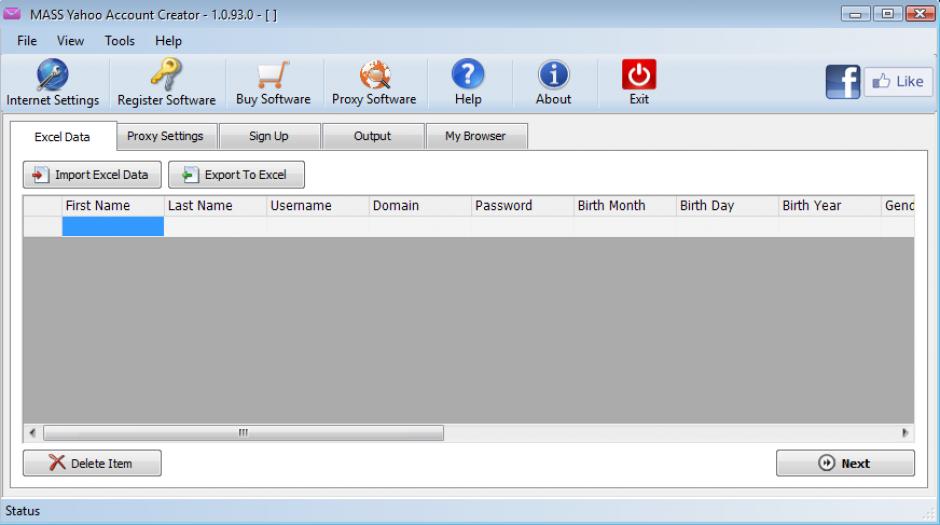Click the Next button
The image size is (940, 525).
pyautogui.click(x=845, y=463)
